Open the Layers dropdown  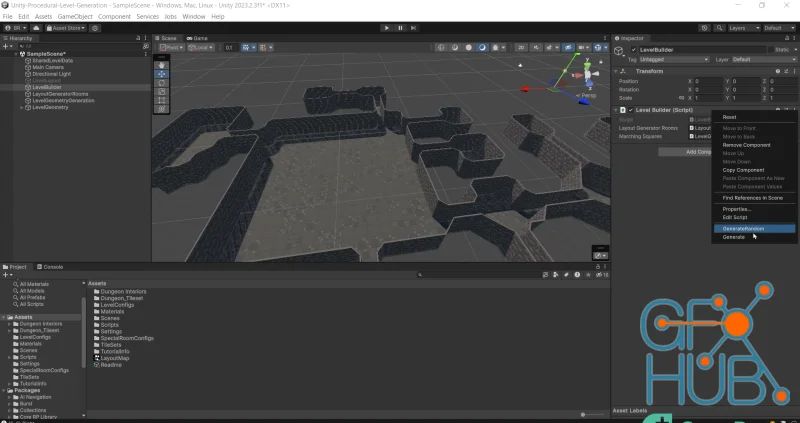(744, 28)
